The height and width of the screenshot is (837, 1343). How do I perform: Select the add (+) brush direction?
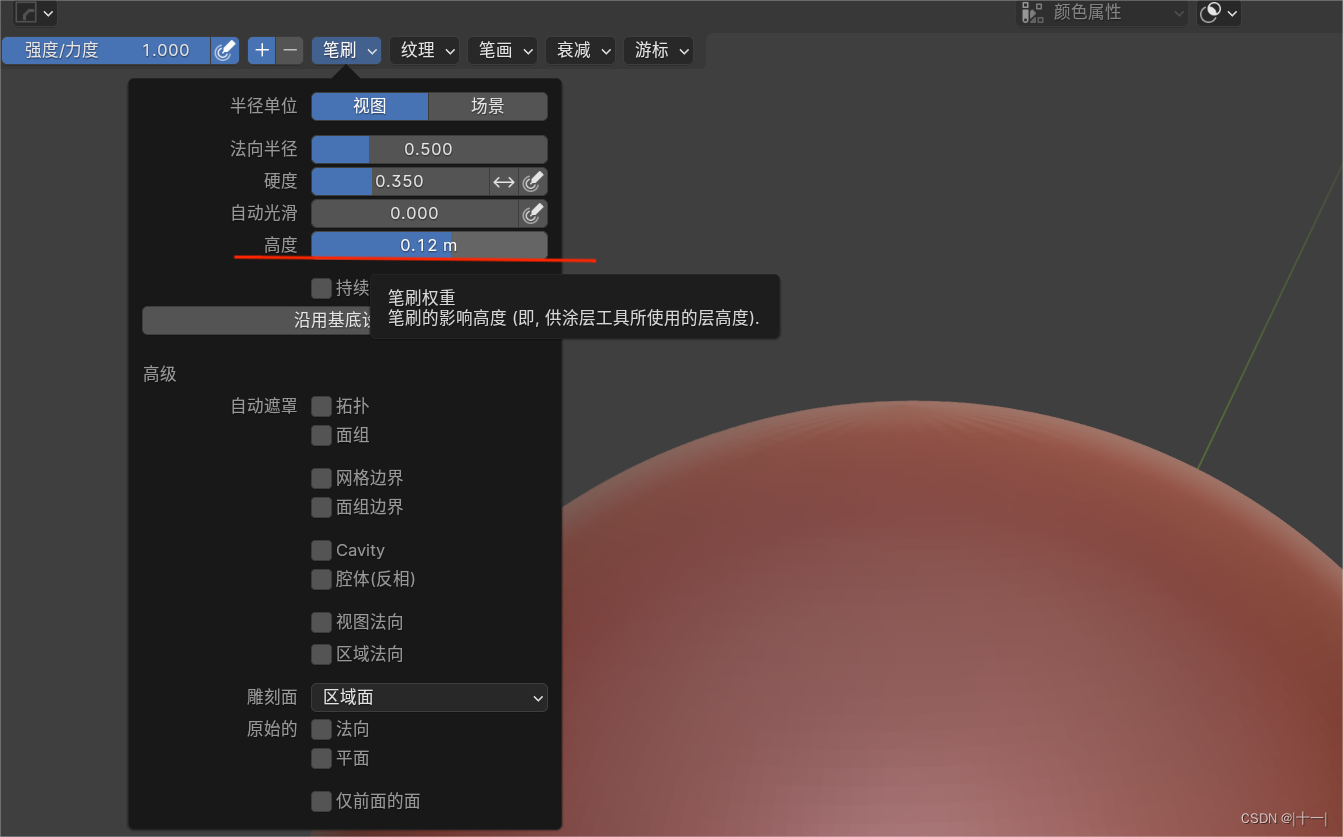click(x=261, y=50)
